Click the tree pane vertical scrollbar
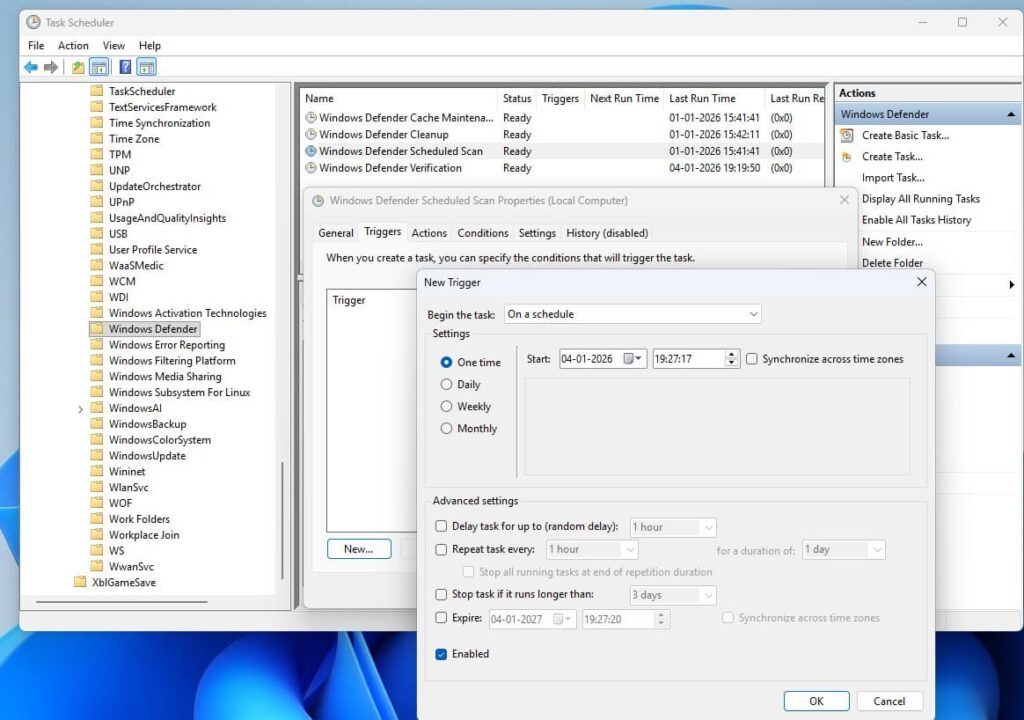This screenshot has width=1024, height=720. click(282, 521)
